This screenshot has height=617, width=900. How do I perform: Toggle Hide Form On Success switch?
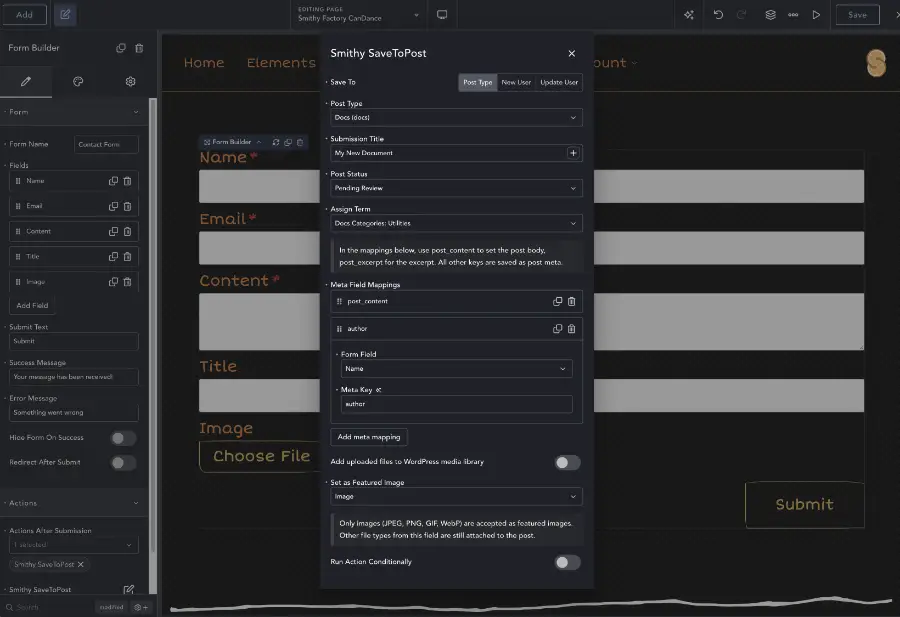tap(123, 439)
